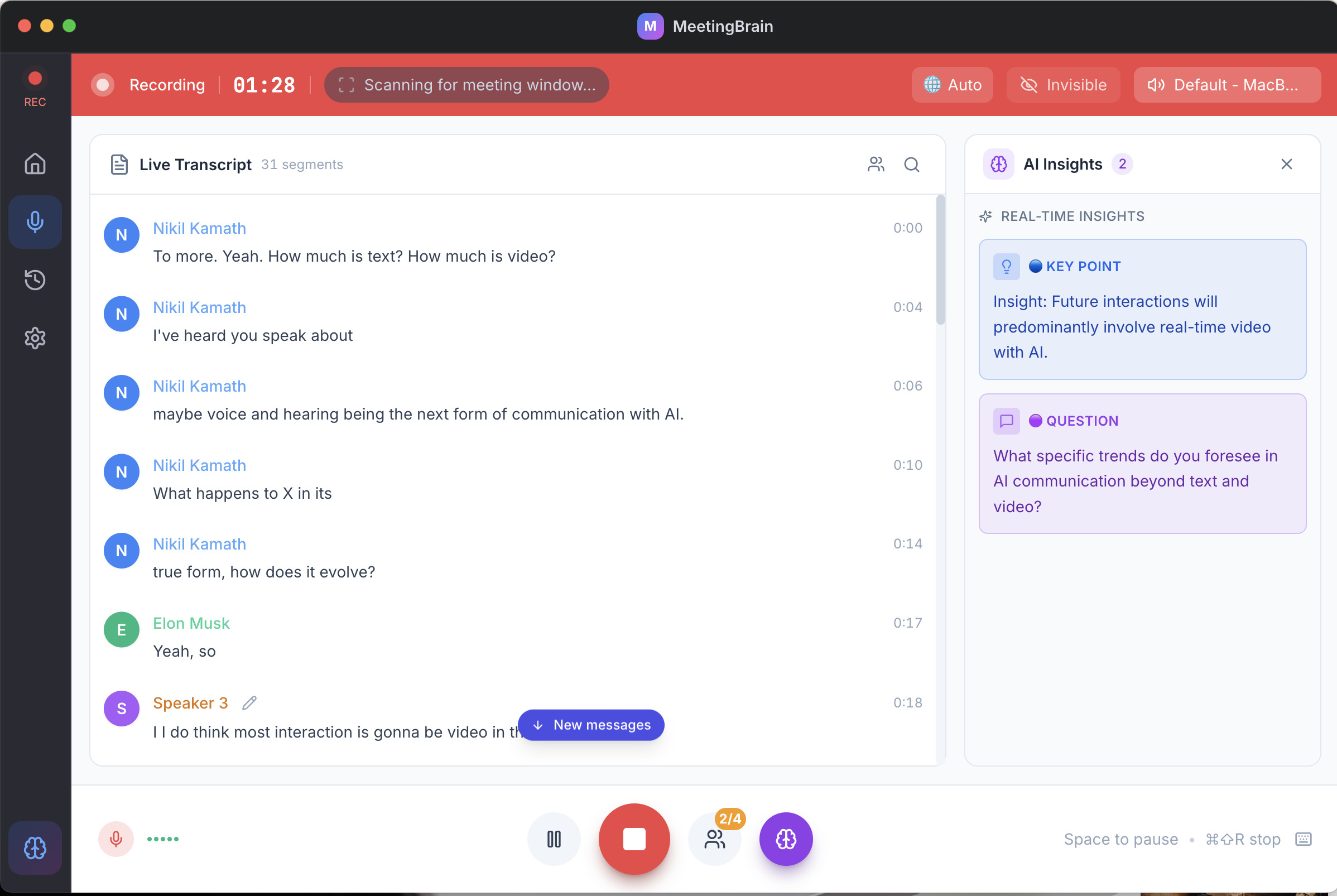Pause the recording
Screen dimensions: 1337x896
554,839
